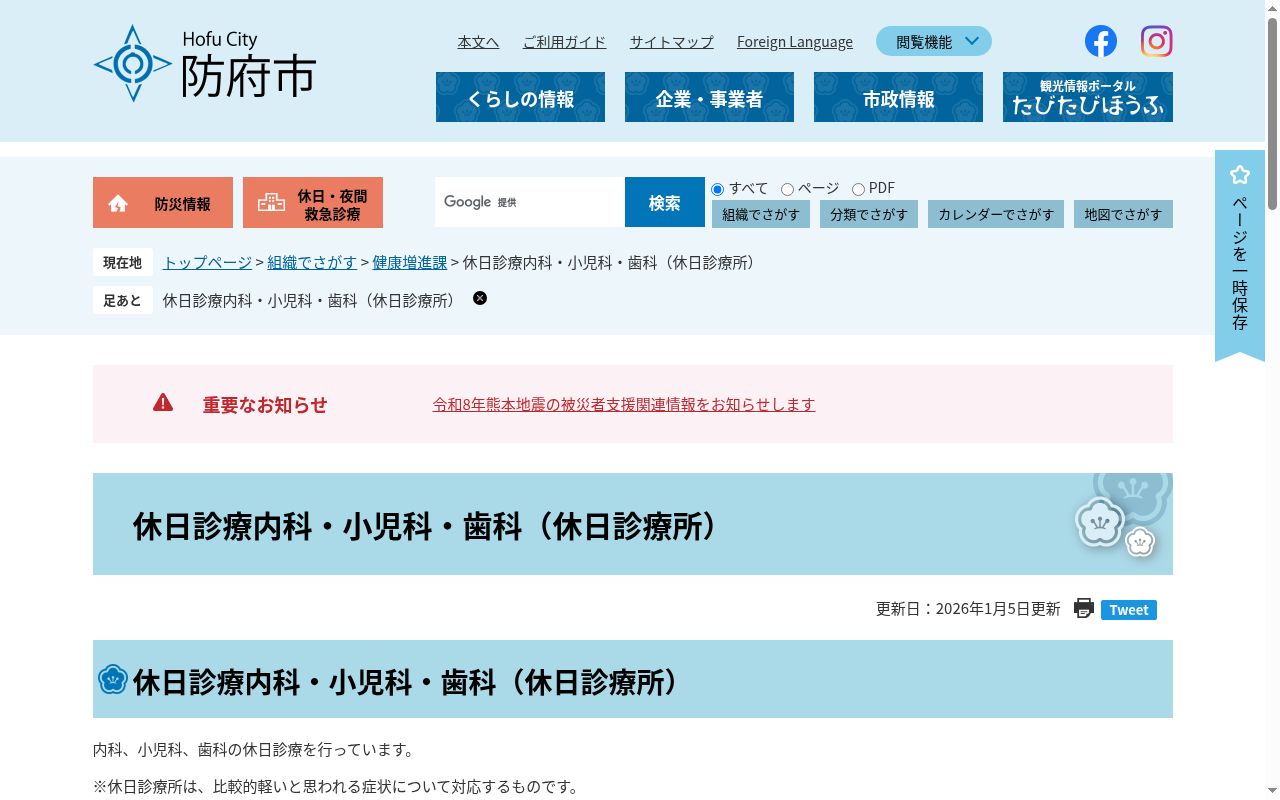Open the 企業・事業者 menu
The image size is (1280, 800).
[709, 97]
